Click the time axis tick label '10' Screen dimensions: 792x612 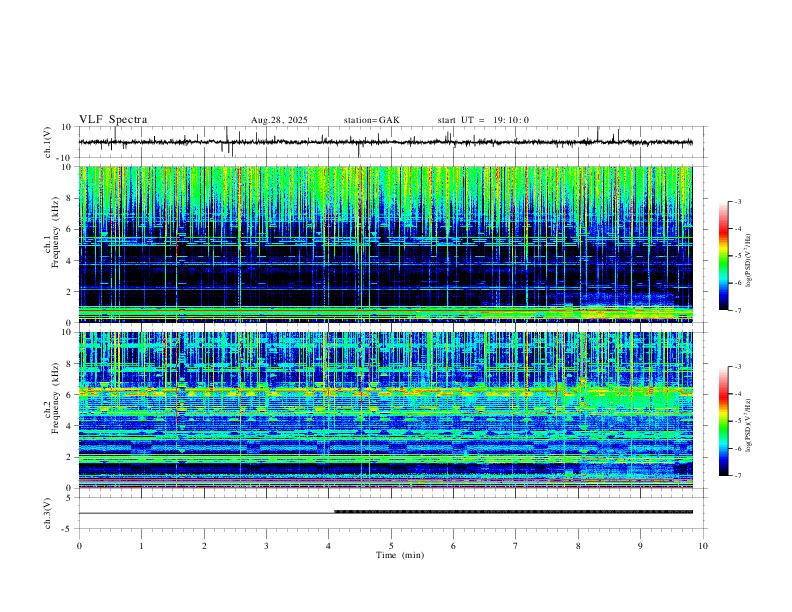[x=703, y=546]
